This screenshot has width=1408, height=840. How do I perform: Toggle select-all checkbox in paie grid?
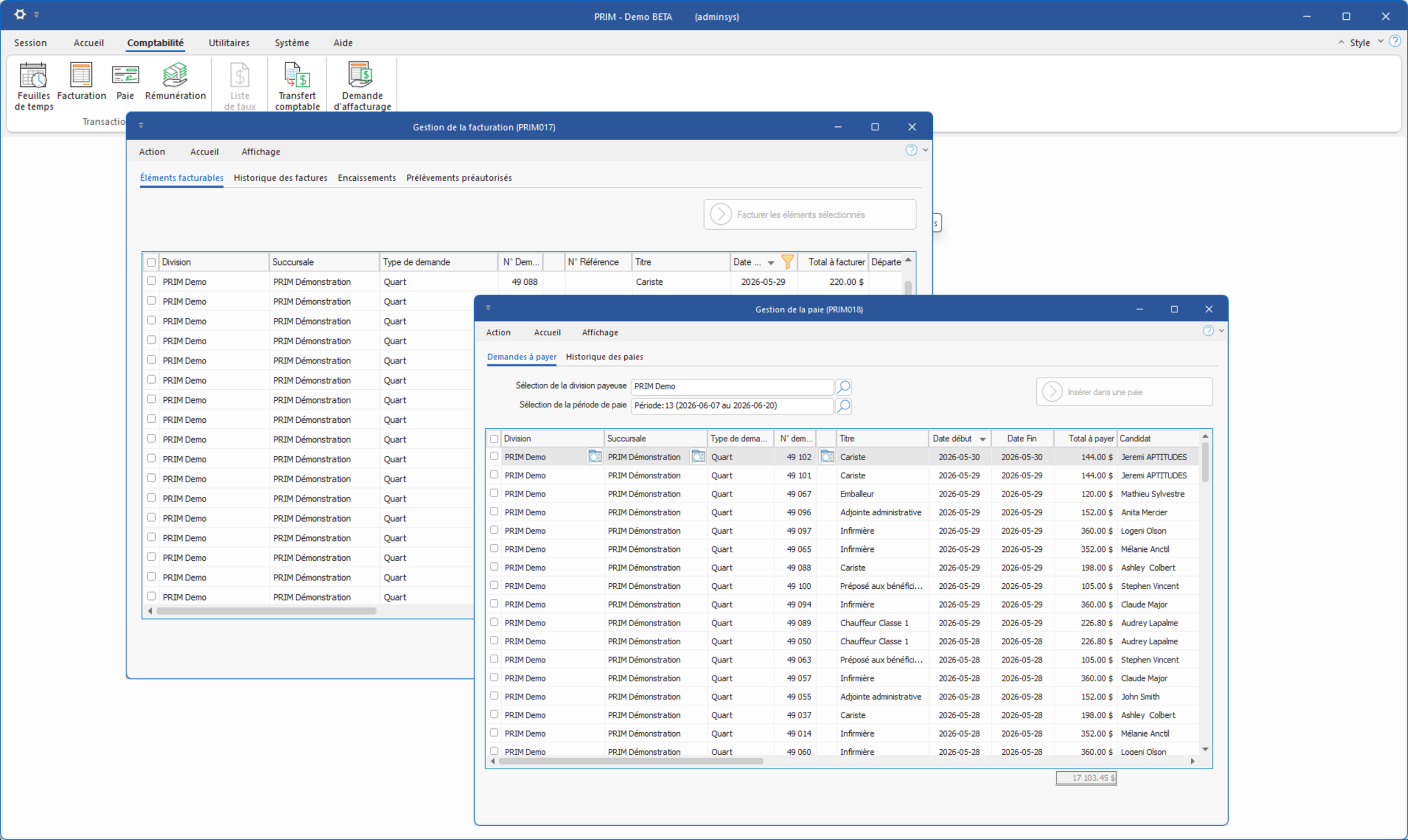(x=494, y=439)
